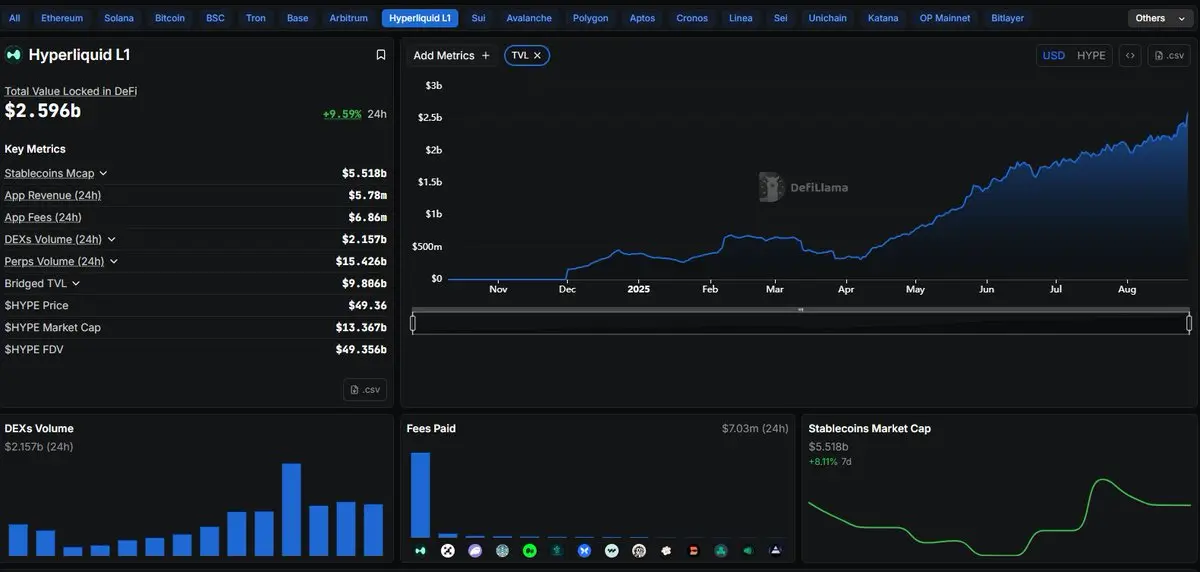1200x572 pixels.
Task: Switch to the All chains tab
Action: pyautogui.click(x=14, y=18)
